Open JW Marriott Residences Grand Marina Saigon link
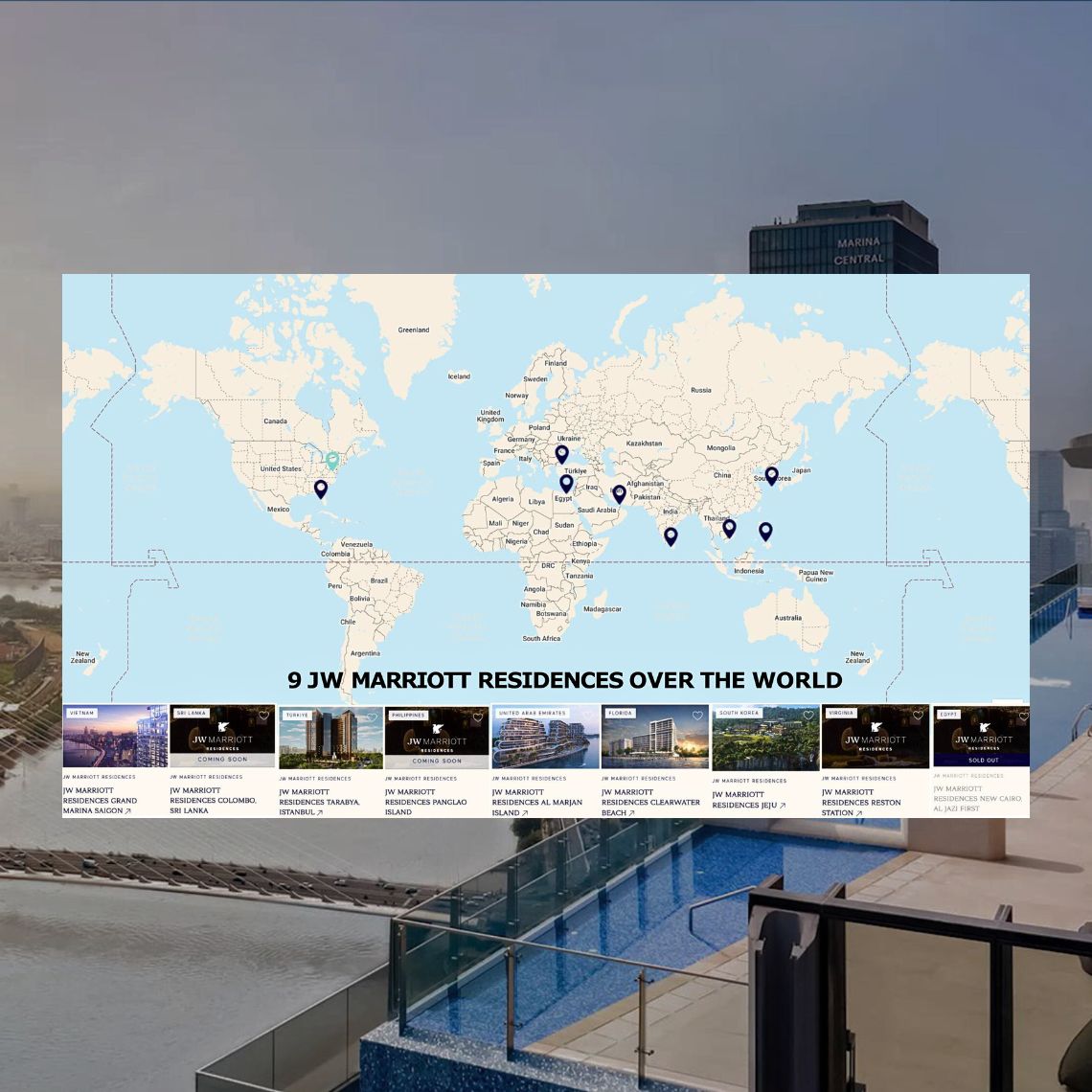 coord(100,800)
